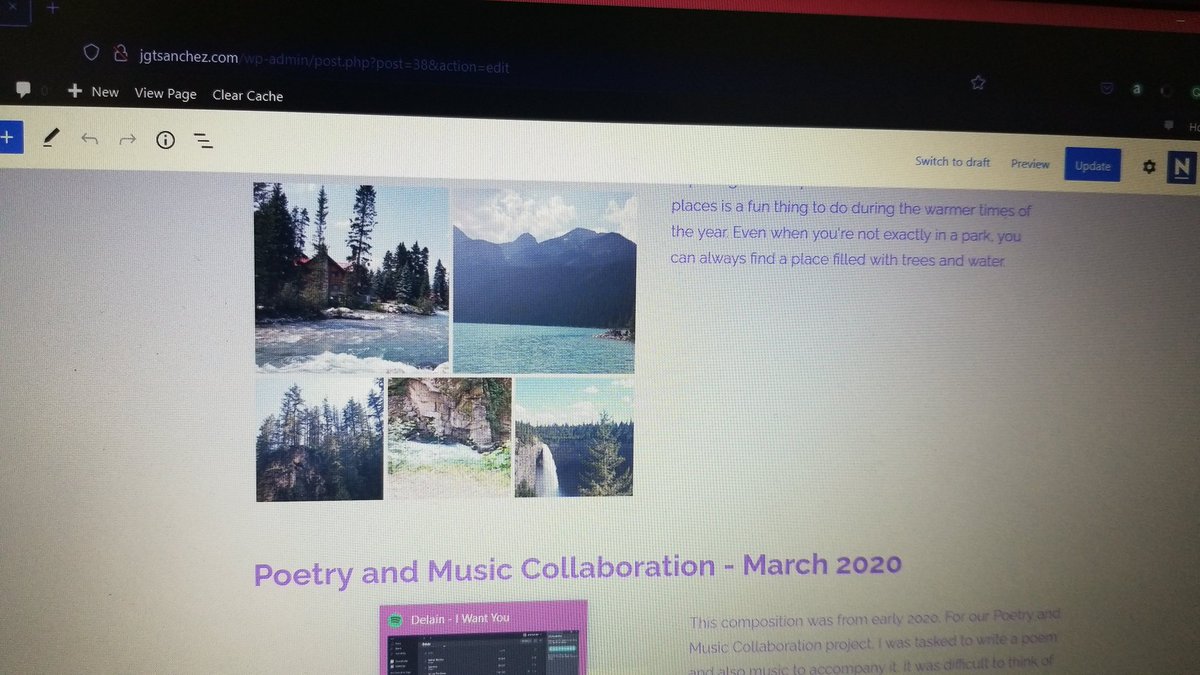Select the rocky canyon stream photo

point(449,437)
